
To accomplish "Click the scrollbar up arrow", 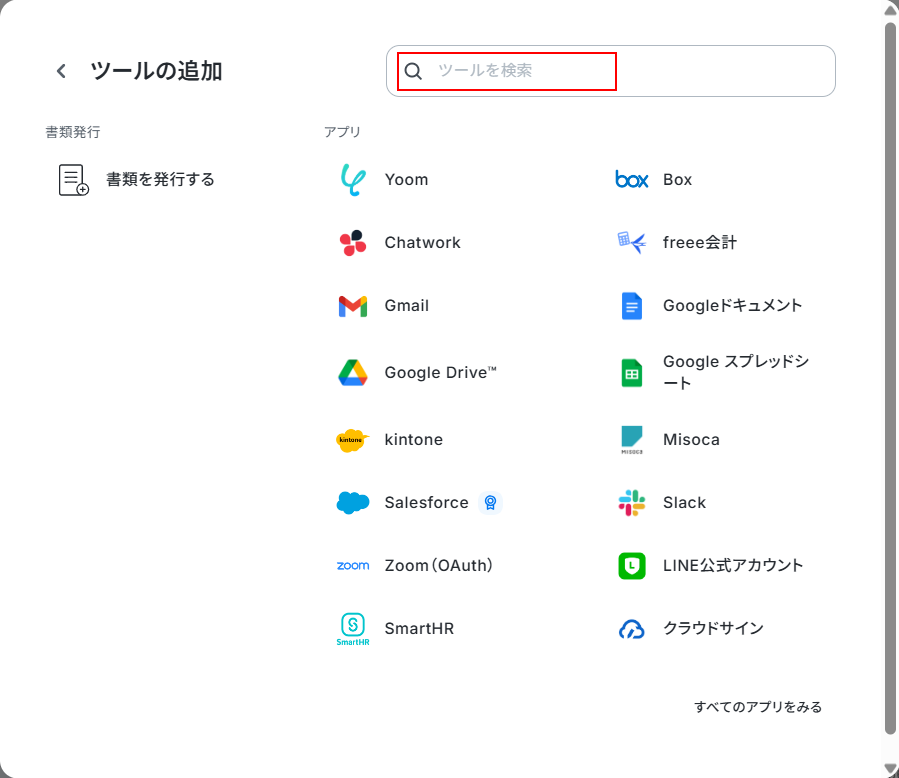I will click(890, 10).
